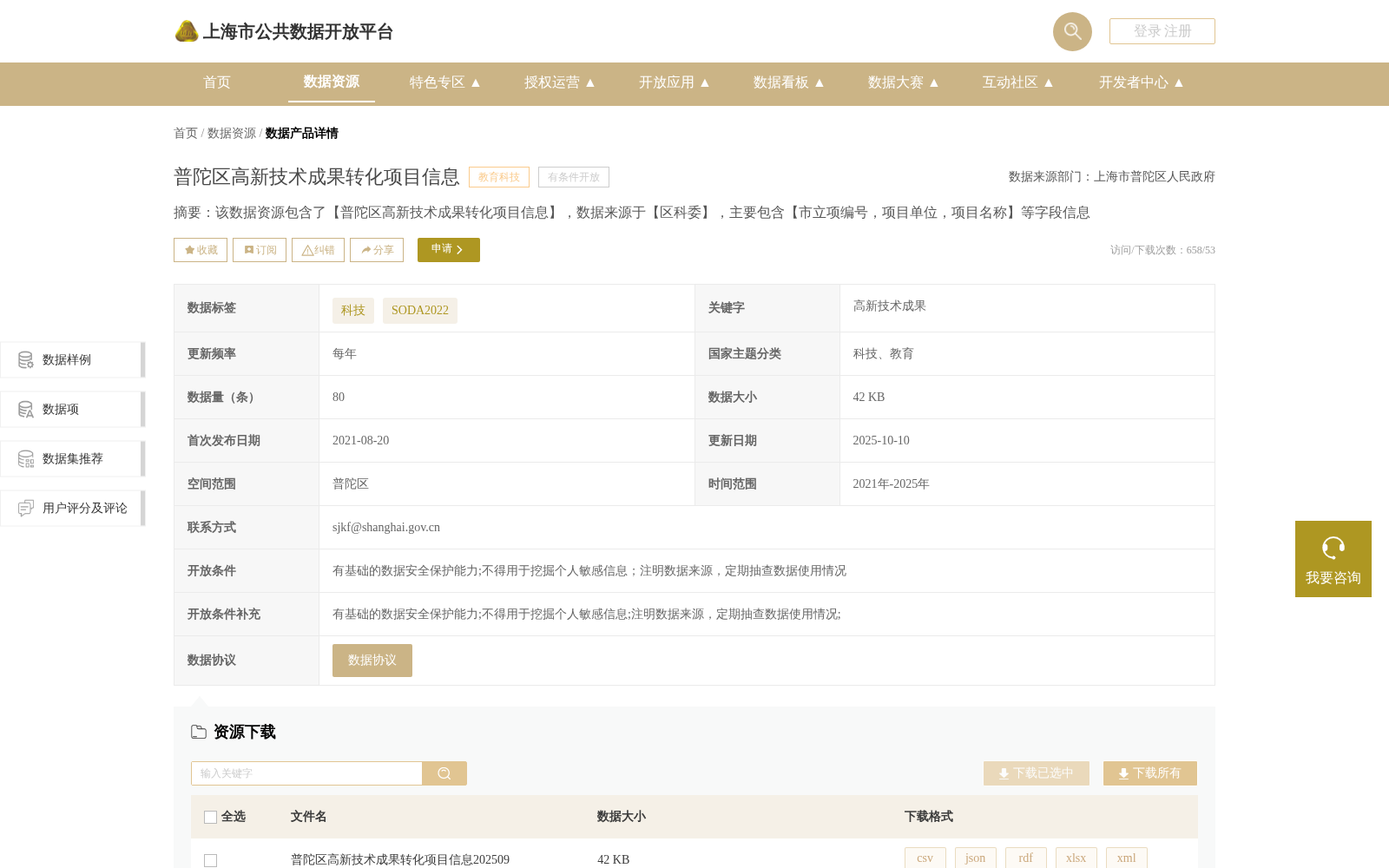Download the rdf format
The width and height of the screenshot is (1389, 868).
(1026, 858)
